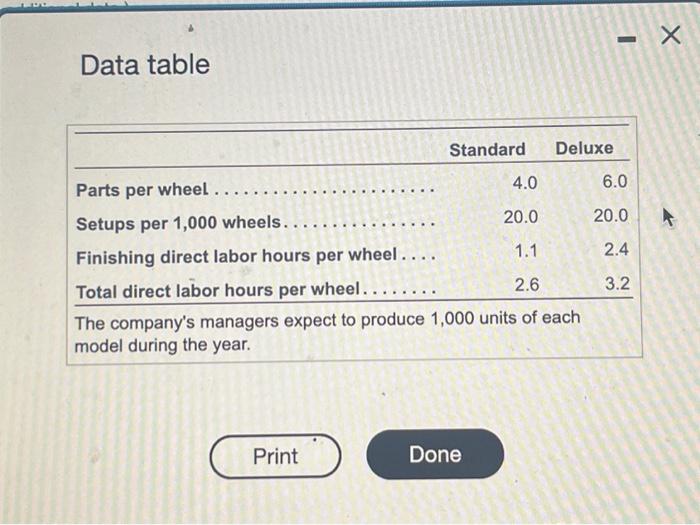The width and height of the screenshot is (700, 525).
Task: Click the Data table heading
Action: pyautogui.click(x=145, y=65)
